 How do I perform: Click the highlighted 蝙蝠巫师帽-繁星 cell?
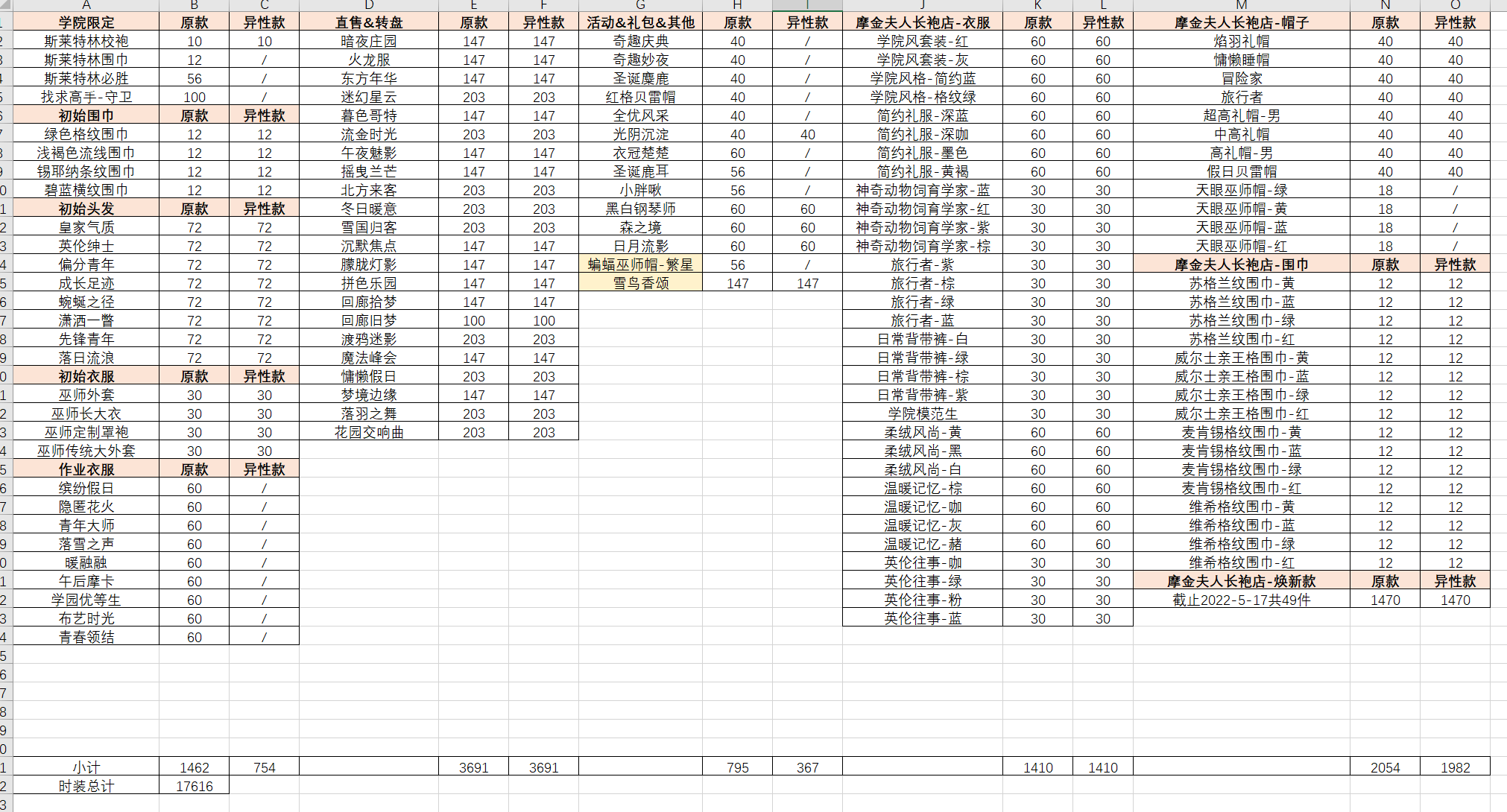641,264
